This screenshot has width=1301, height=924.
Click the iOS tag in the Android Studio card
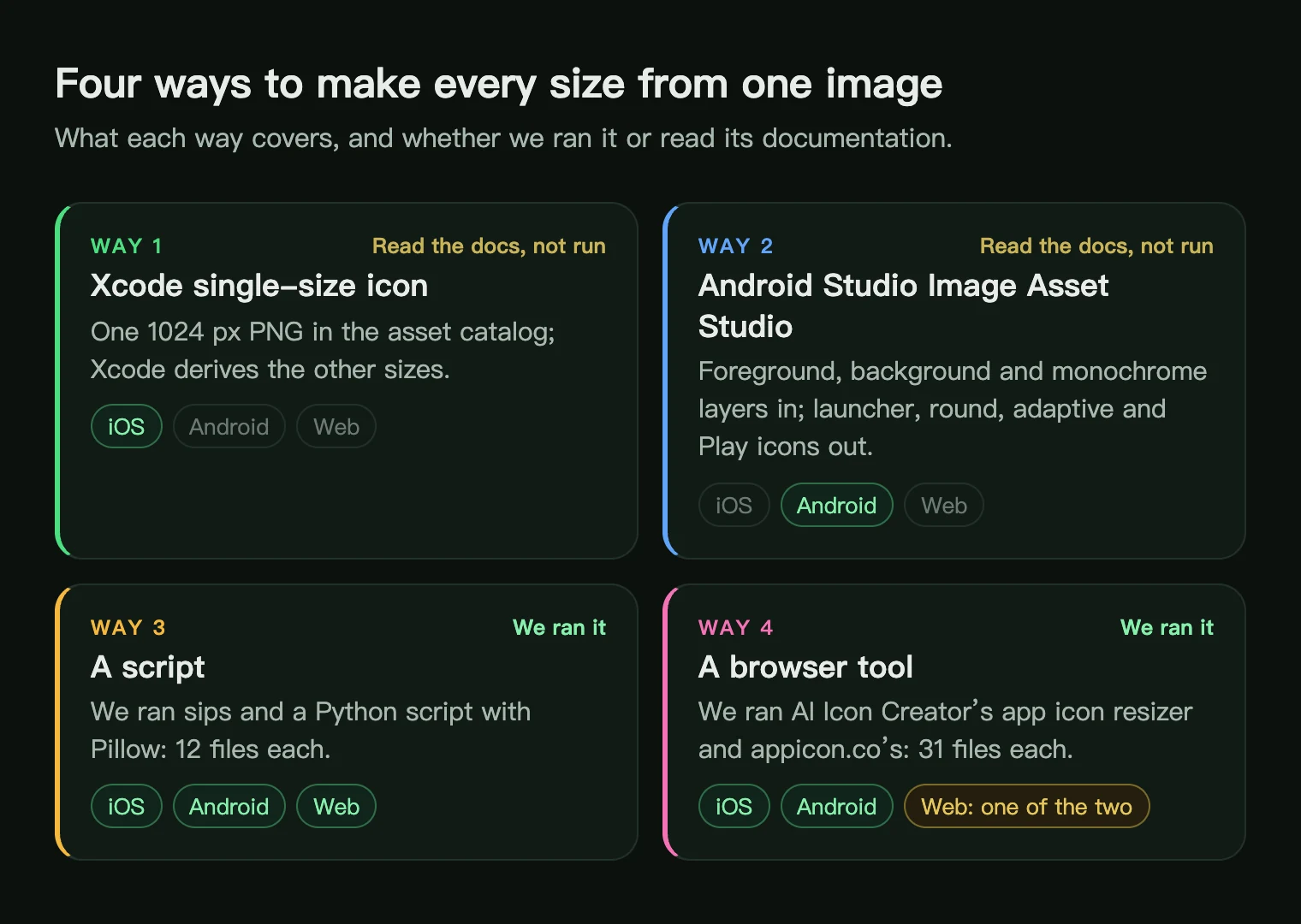734,505
